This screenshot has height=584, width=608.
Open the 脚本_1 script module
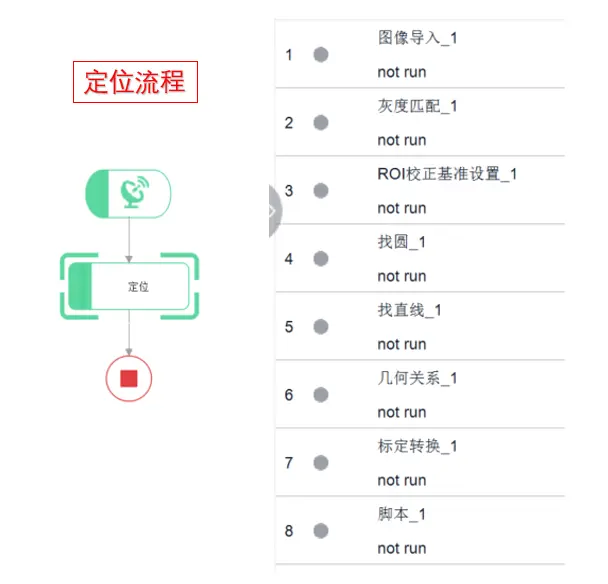pos(420,530)
